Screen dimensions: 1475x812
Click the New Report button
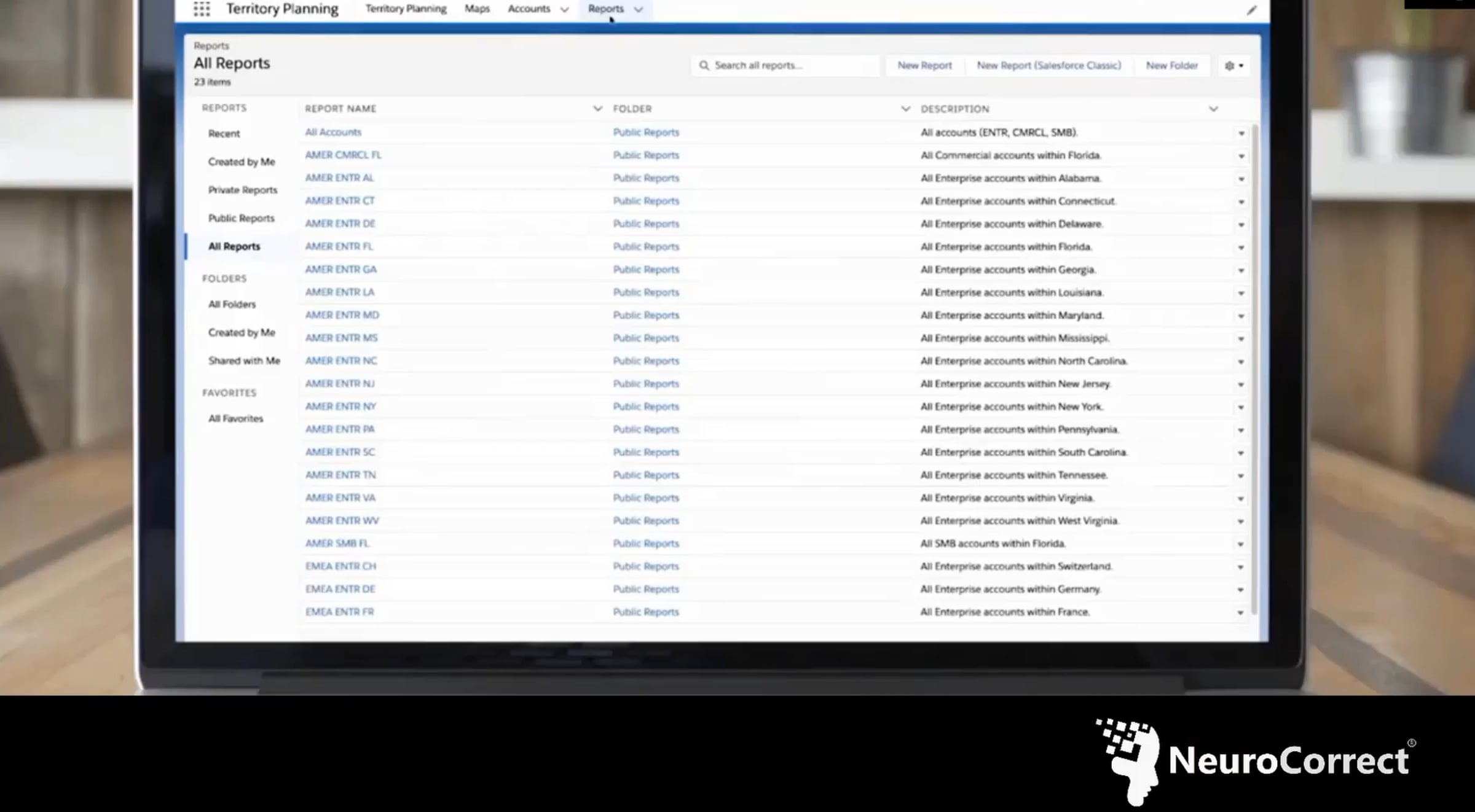pos(924,66)
